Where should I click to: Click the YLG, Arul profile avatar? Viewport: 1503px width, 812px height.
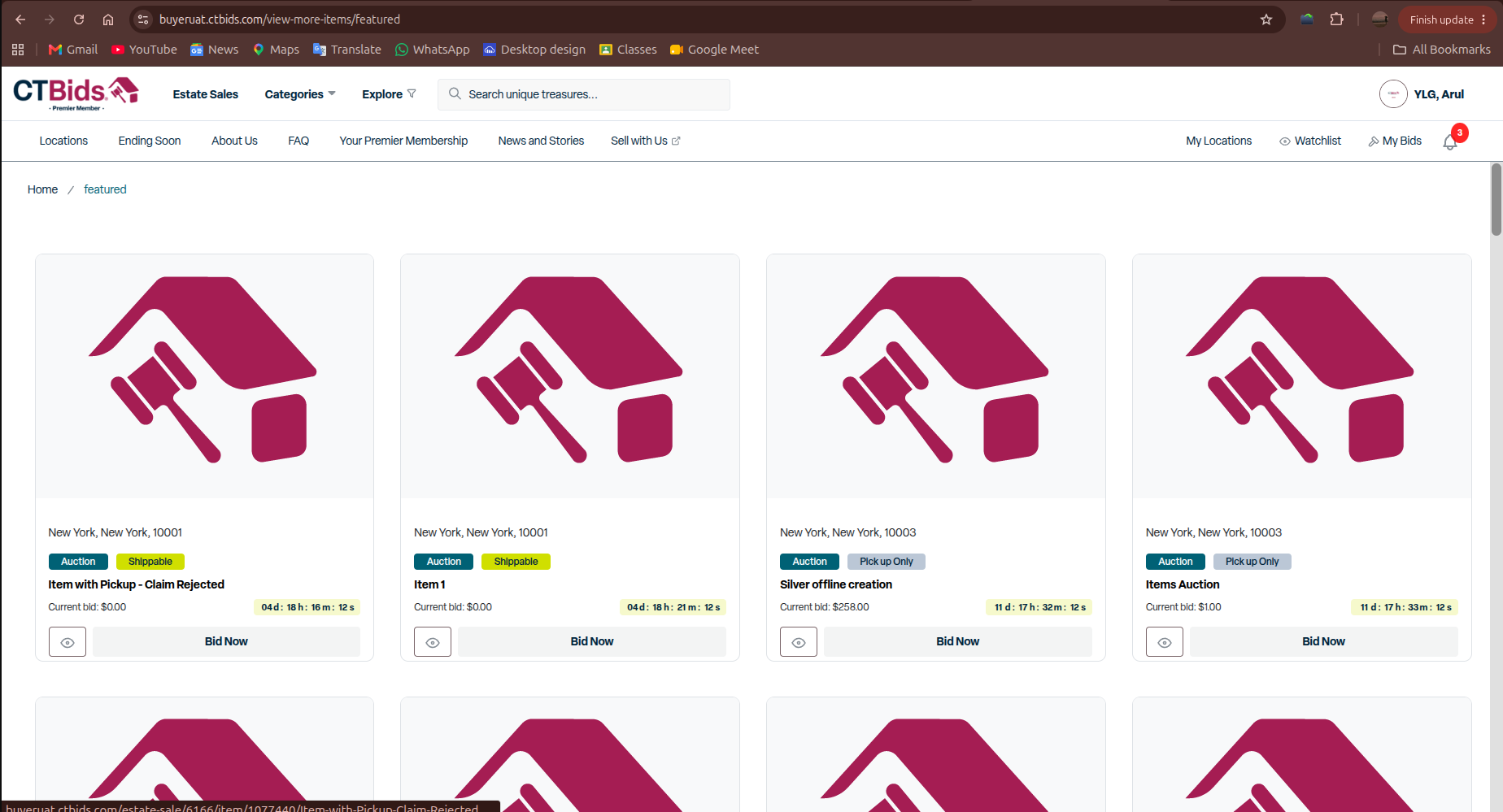(x=1393, y=94)
